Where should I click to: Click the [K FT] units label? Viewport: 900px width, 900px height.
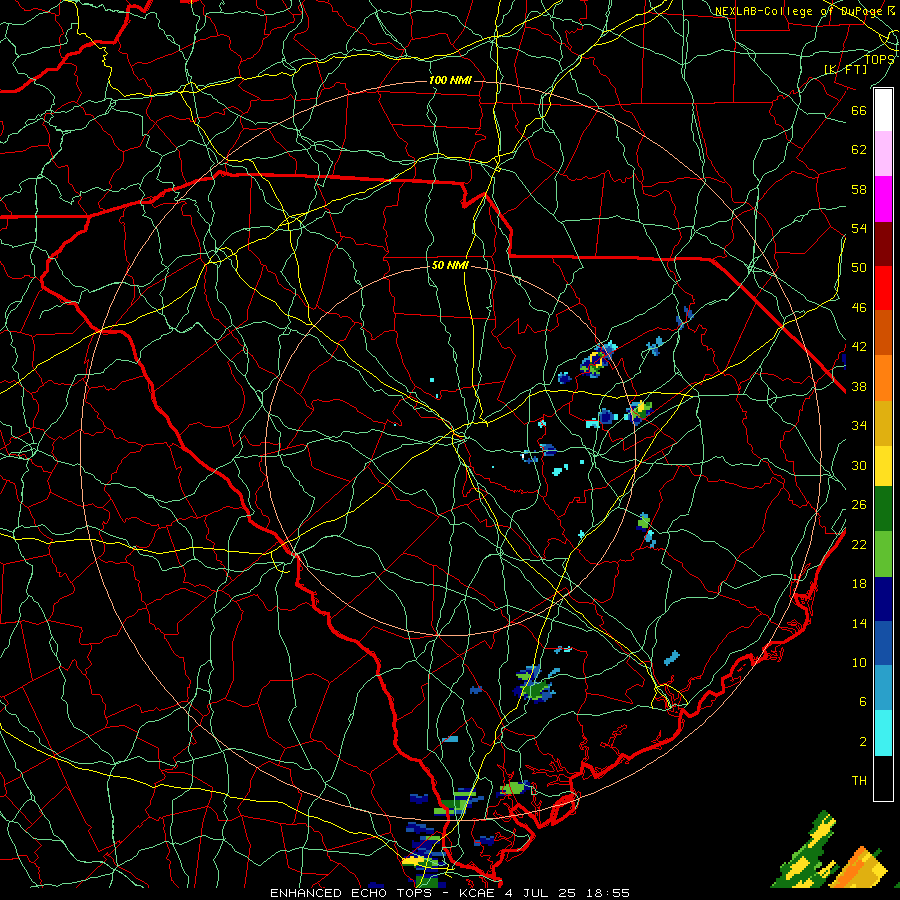(x=846, y=69)
